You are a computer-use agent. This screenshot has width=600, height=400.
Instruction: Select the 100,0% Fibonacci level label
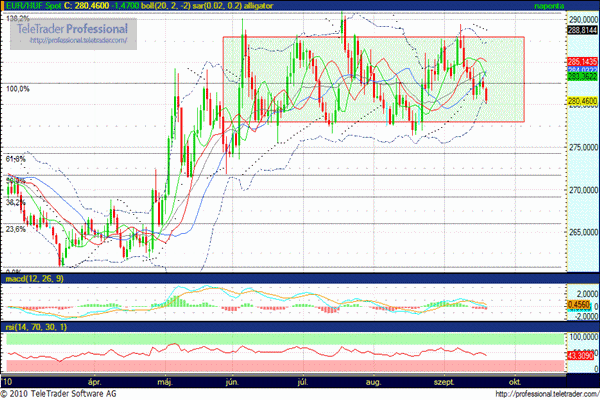point(17,89)
